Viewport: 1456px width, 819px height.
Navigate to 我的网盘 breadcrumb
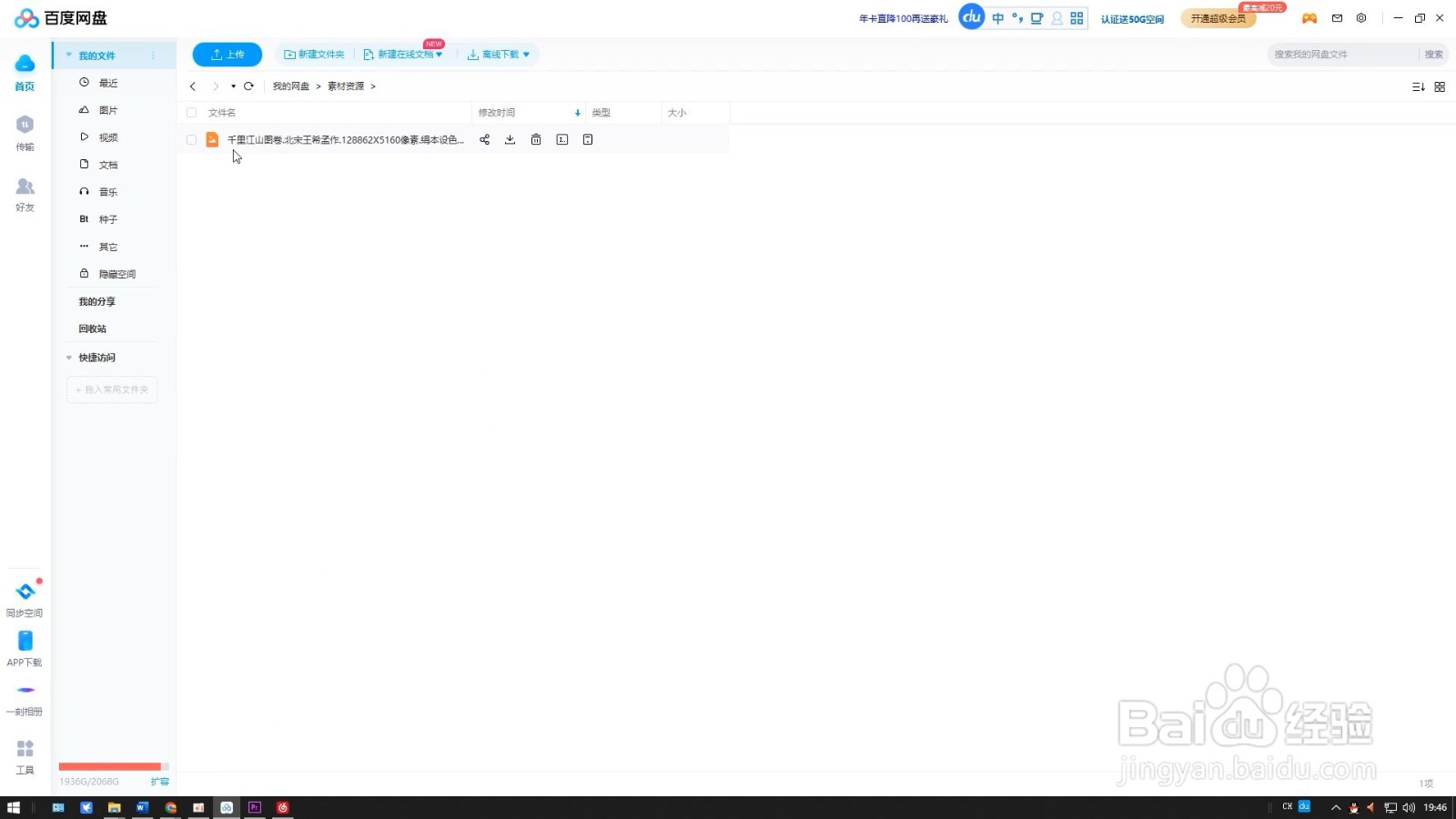coord(291,86)
